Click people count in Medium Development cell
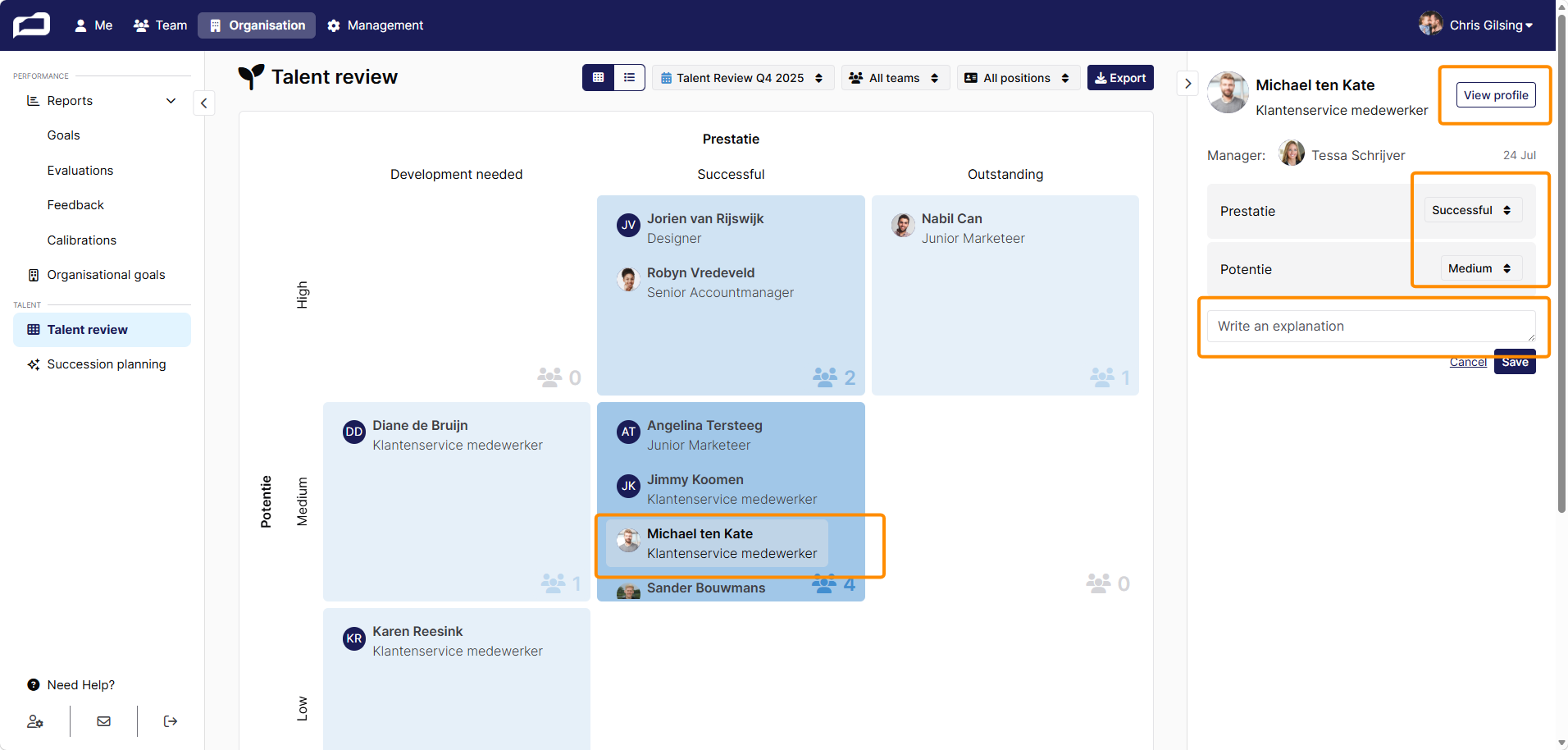 pyautogui.click(x=562, y=583)
